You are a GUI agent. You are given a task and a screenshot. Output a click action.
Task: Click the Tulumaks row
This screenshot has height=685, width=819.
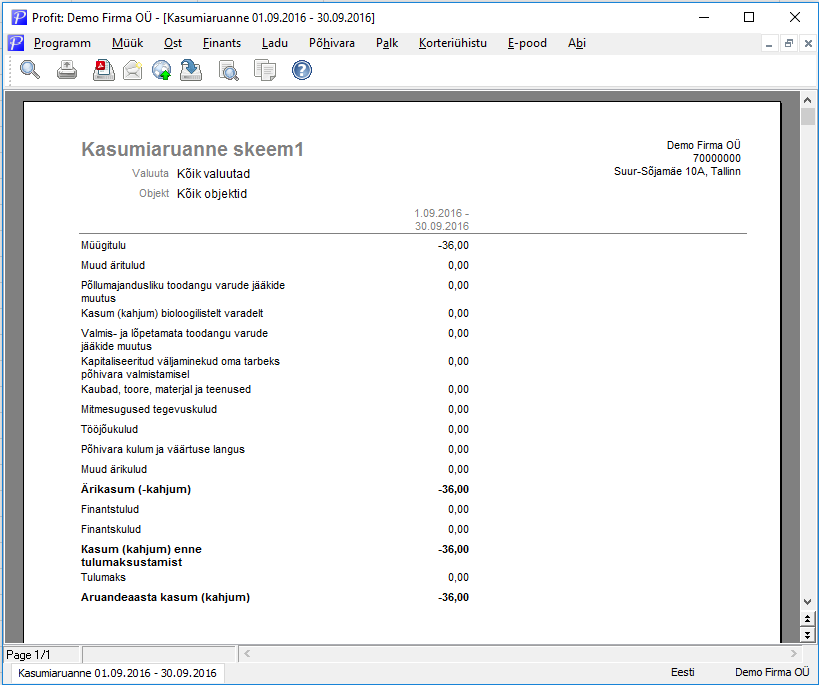(x=275, y=577)
